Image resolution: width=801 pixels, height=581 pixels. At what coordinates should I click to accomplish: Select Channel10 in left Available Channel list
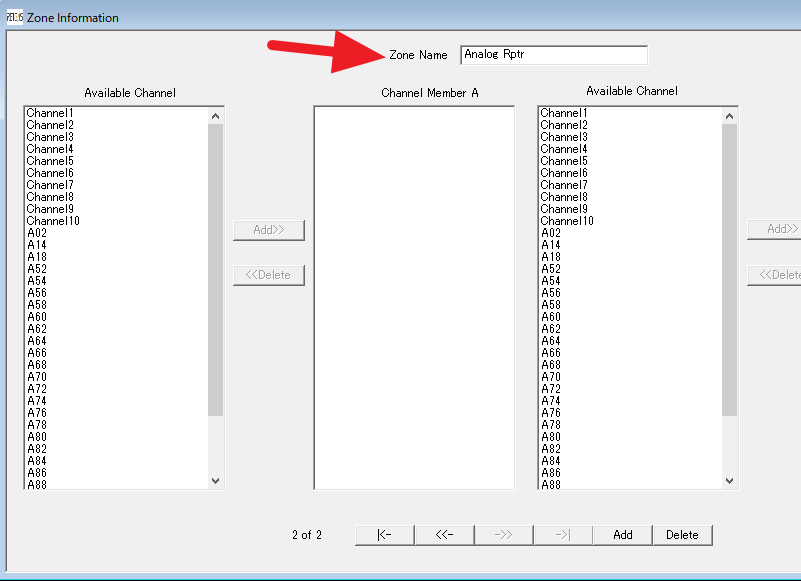53,221
